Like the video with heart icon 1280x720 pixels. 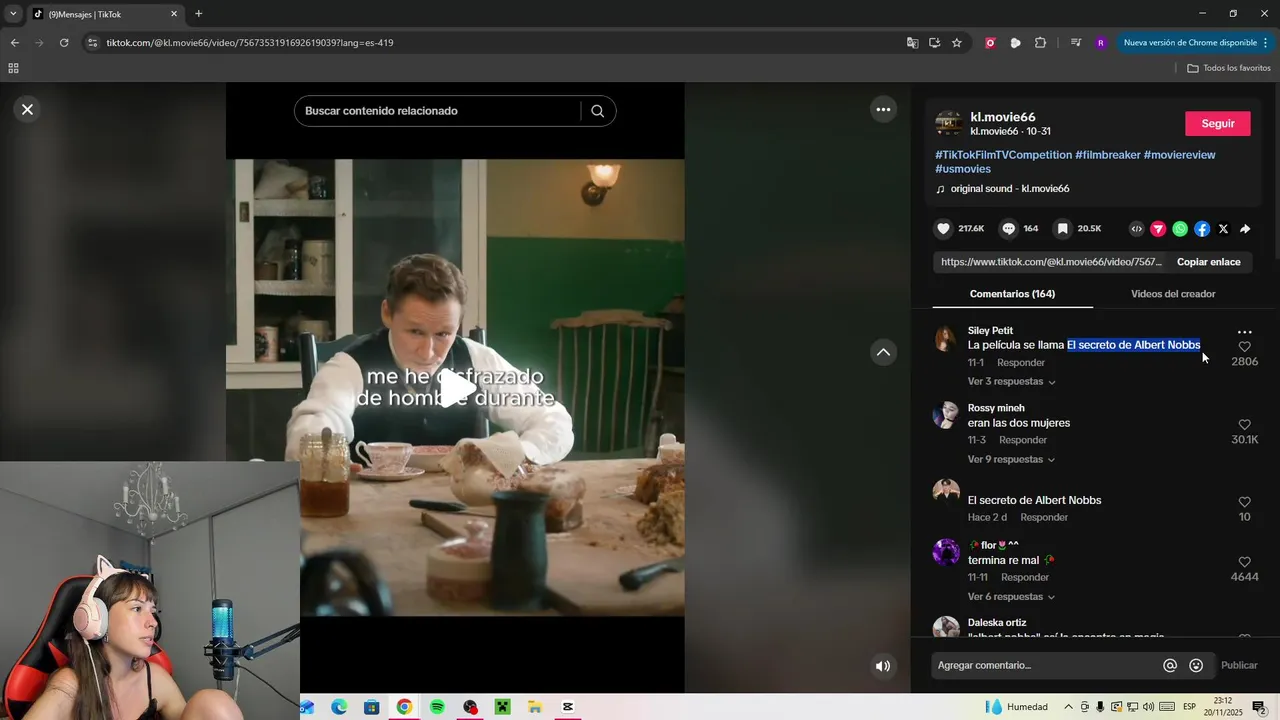click(x=943, y=229)
